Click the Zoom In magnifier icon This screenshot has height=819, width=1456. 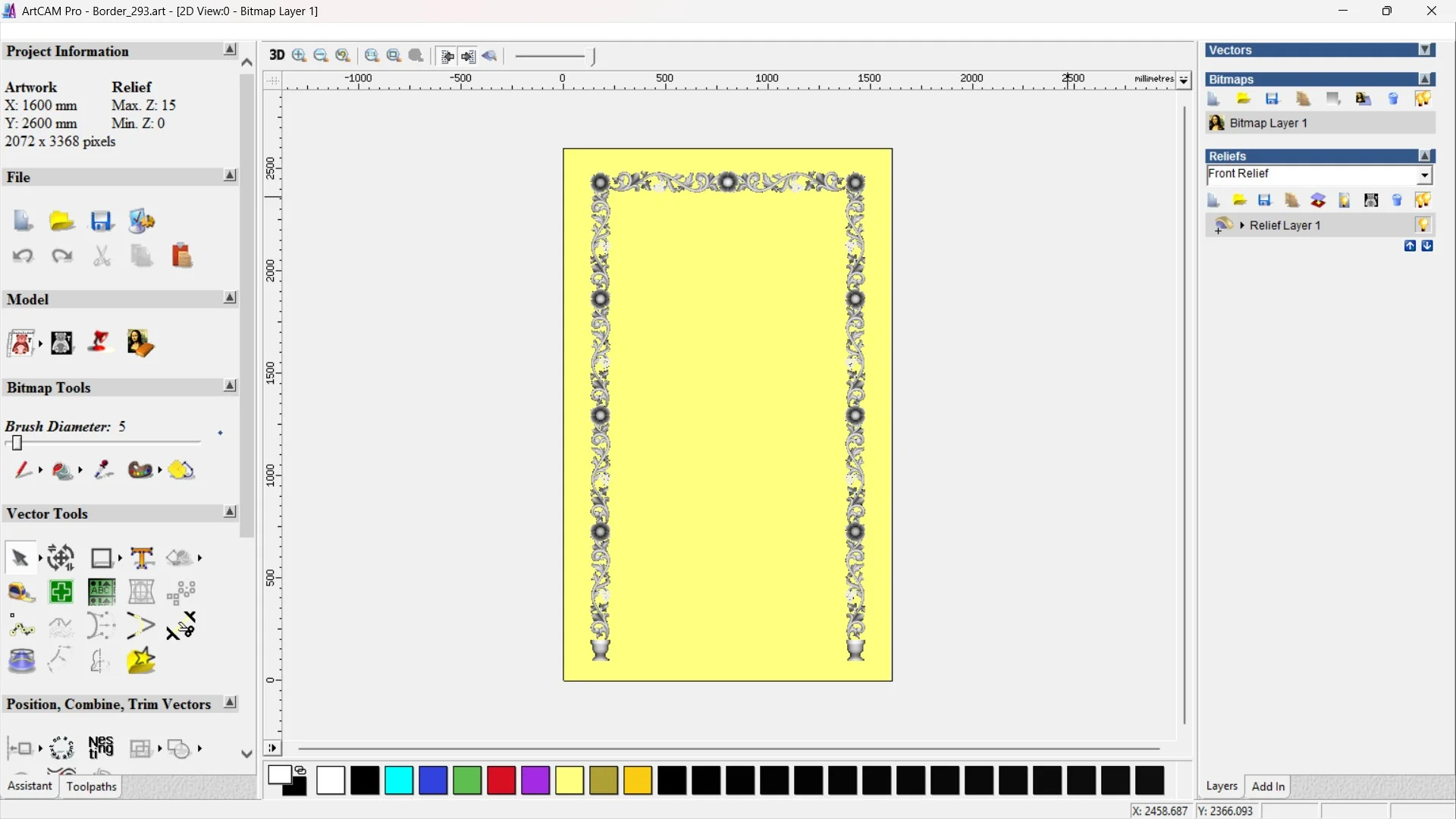coord(300,55)
